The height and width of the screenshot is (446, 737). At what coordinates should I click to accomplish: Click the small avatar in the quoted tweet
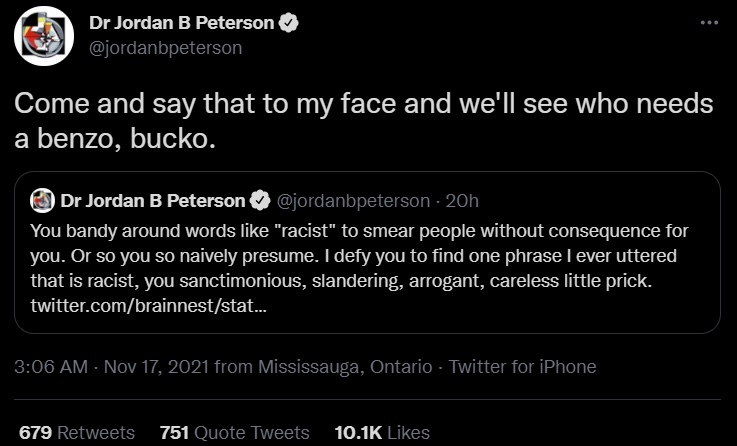pyautogui.click(x=42, y=201)
